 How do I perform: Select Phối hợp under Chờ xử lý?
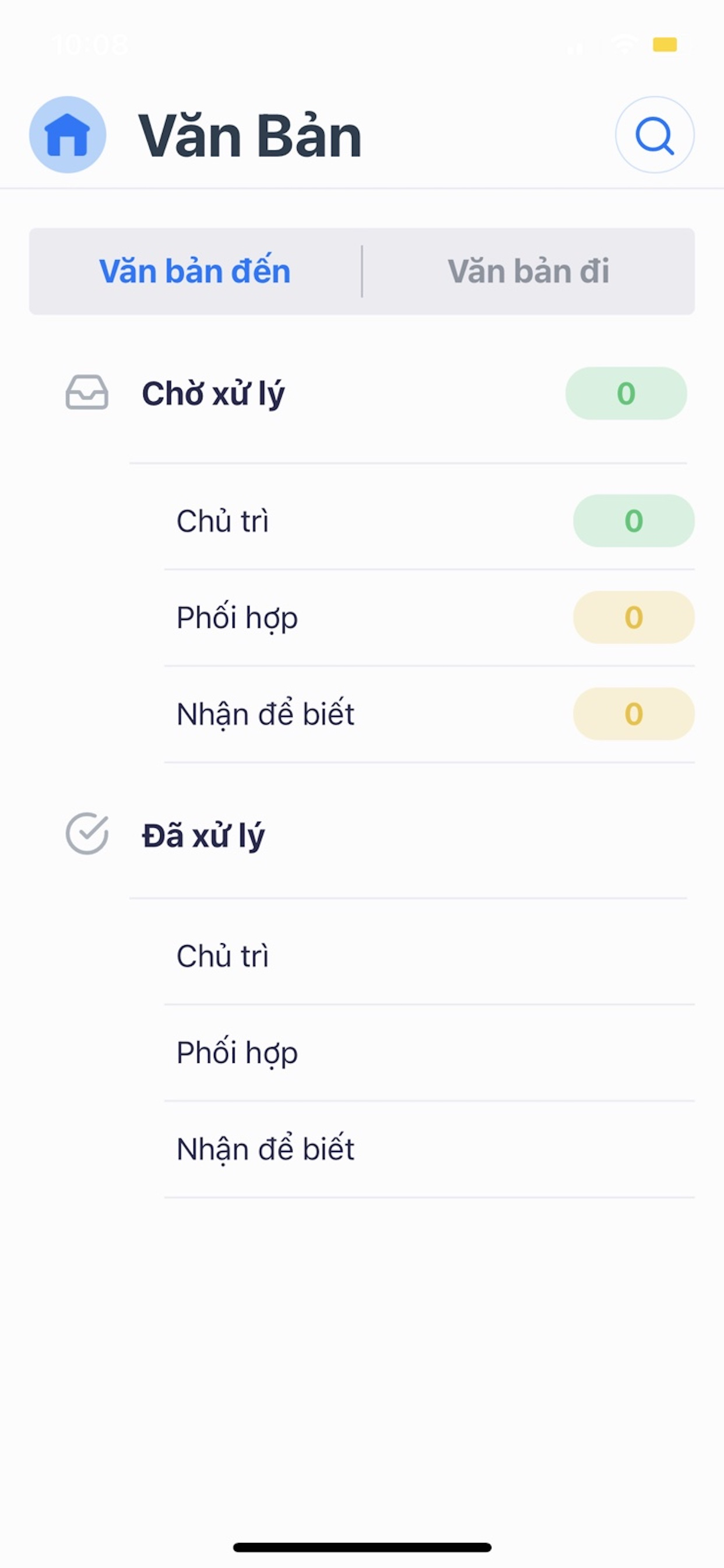pyautogui.click(x=429, y=618)
